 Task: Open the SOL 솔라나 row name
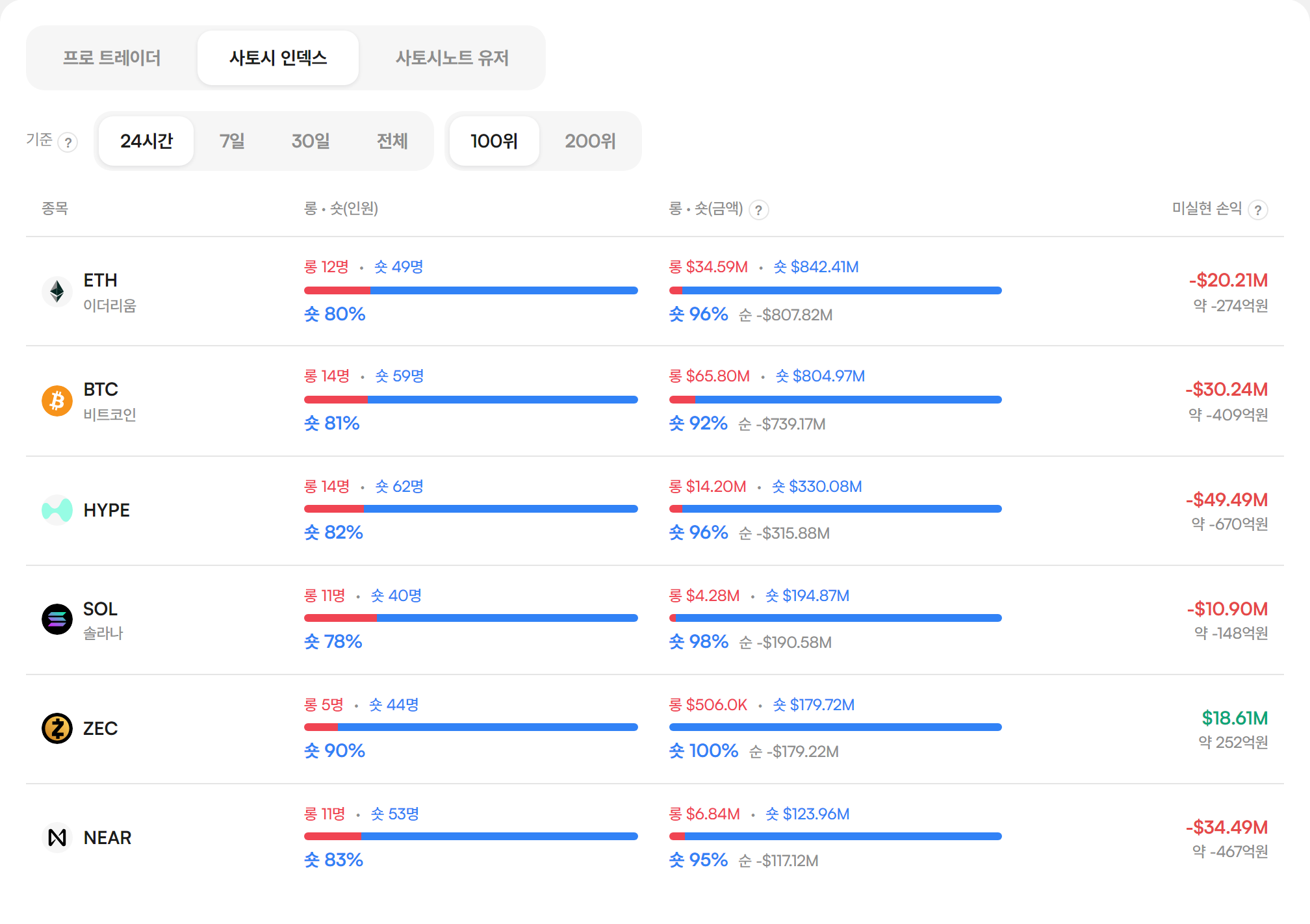coord(103,620)
